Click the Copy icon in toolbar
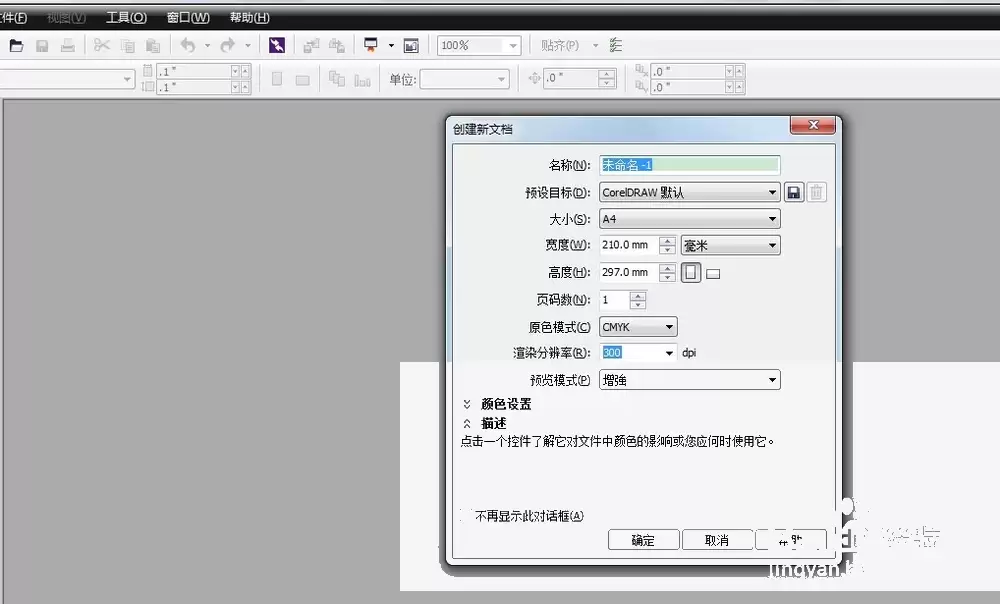Viewport: 1000px width, 604px height. [x=128, y=45]
